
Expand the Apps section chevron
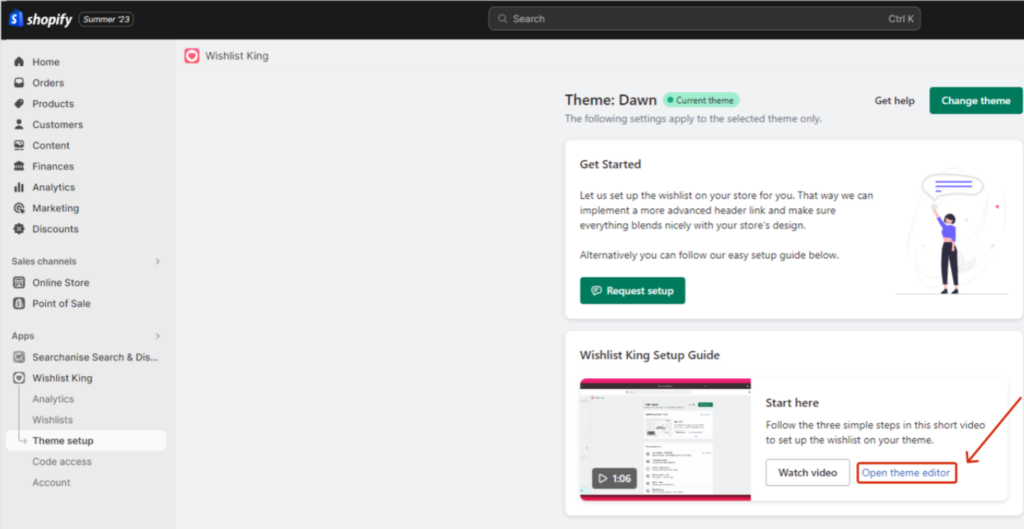pyautogui.click(x=157, y=336)
